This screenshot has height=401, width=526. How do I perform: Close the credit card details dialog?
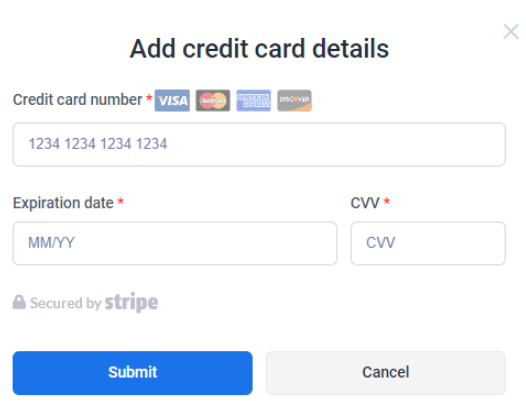click(511, 32)
